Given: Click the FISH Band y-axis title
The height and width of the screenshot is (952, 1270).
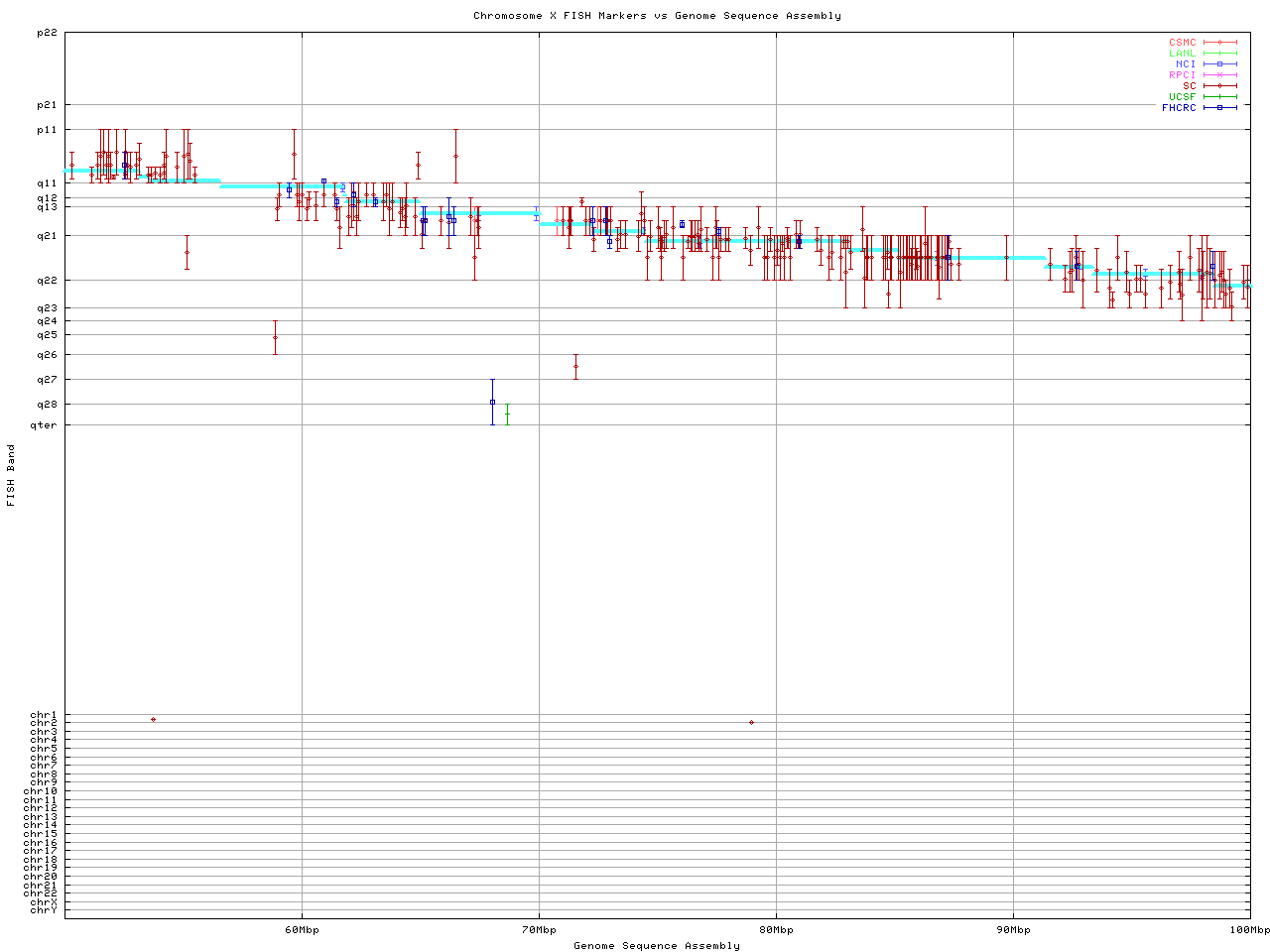Looking at the screenshot, I should click(x=11, y=475).
